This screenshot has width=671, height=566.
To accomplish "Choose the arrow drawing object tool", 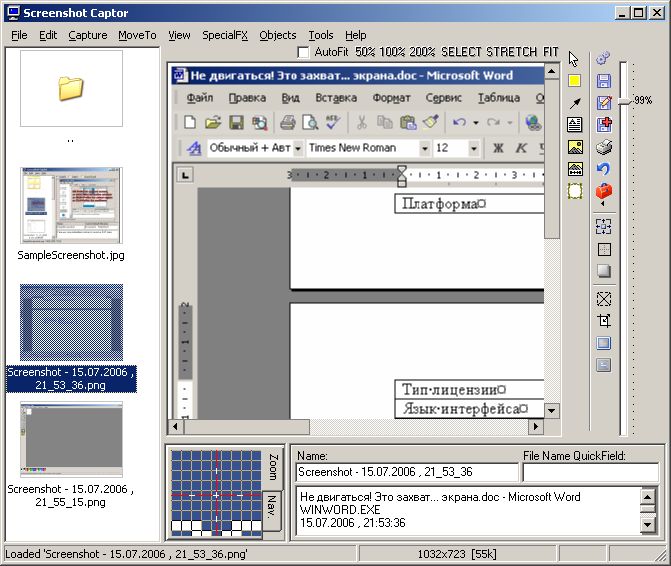I will click(575, 103).
